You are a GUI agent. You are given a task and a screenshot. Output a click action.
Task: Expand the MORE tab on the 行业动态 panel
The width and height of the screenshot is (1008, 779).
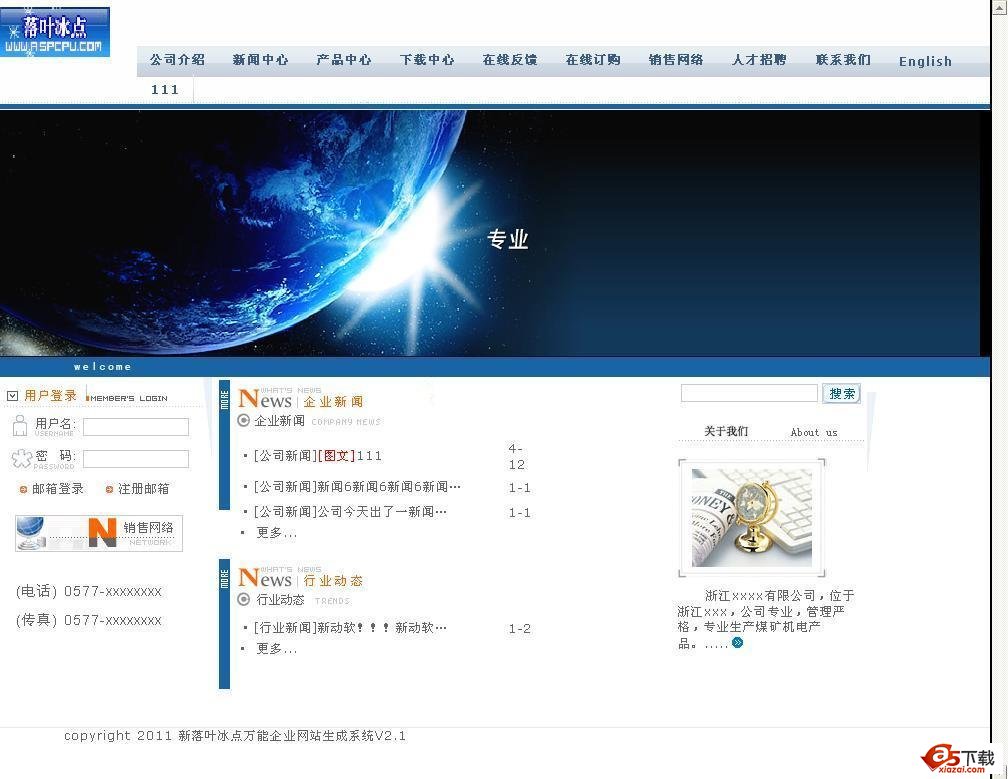(x=225, y=580)
